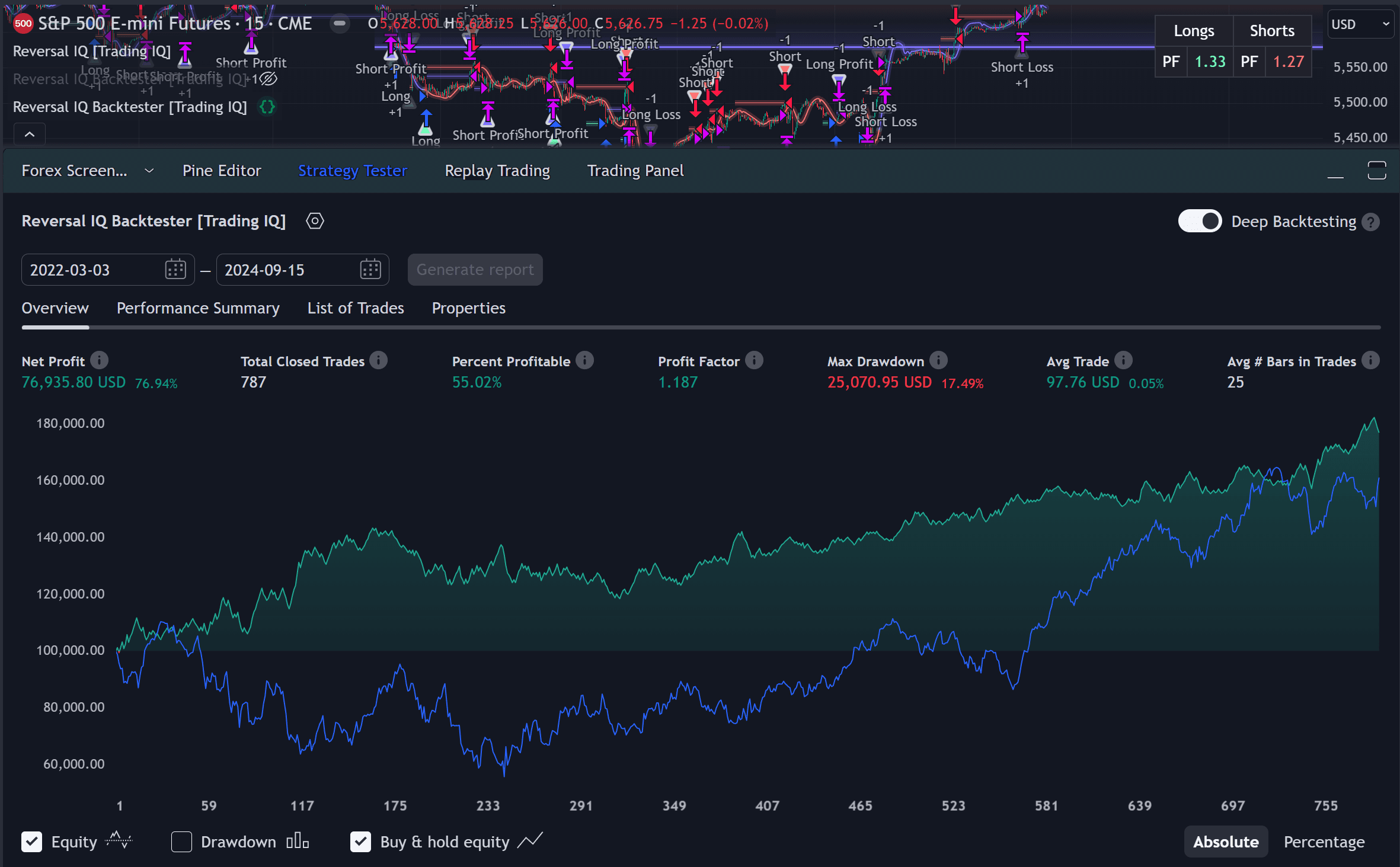Viewport: 1400px width, 867px height.
Task: Click the Deep Backtesting label
Action: coord(1293,222)
